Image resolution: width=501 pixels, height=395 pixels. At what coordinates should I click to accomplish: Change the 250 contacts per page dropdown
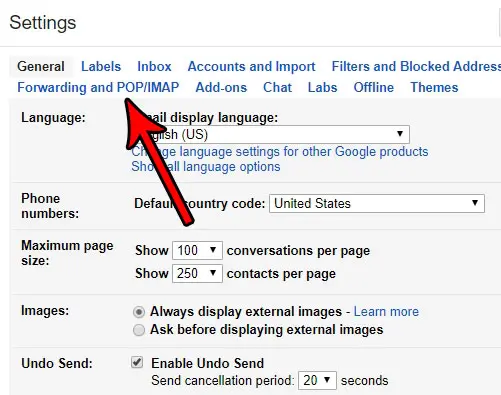[197, 273]
